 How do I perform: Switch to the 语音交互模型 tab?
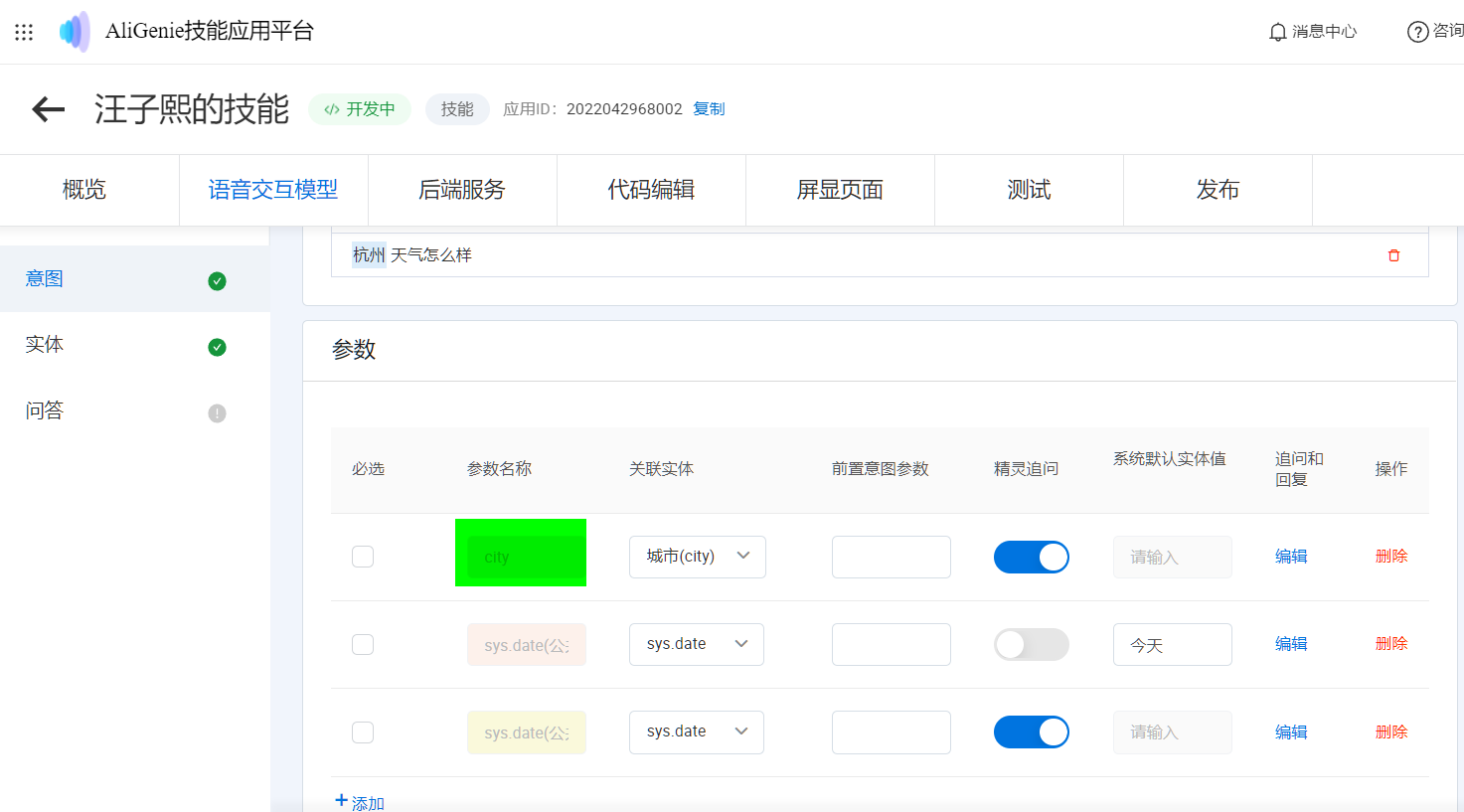click(x=273, y=190)
